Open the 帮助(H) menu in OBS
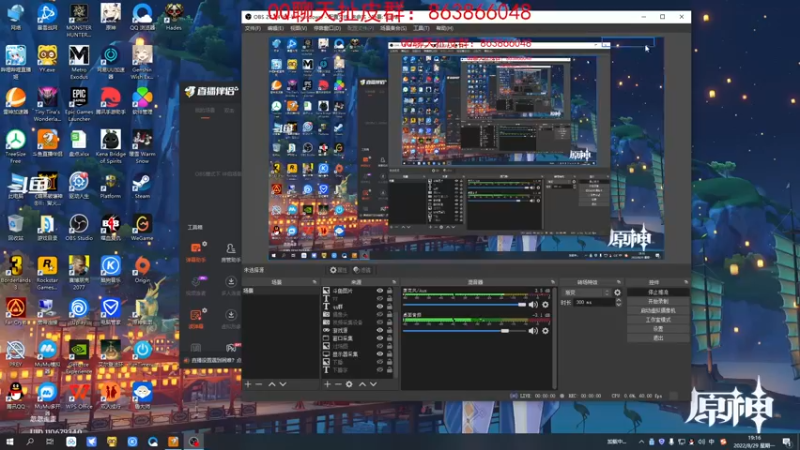This screenshot has width=800, height=450. point(444,28)
